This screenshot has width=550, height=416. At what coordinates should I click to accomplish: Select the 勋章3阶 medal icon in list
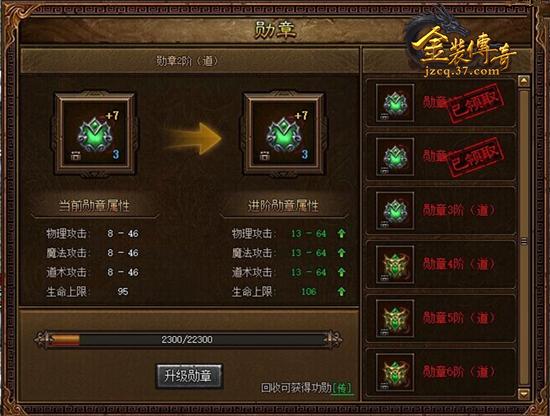pyautogui.click(x=395, y=211)
